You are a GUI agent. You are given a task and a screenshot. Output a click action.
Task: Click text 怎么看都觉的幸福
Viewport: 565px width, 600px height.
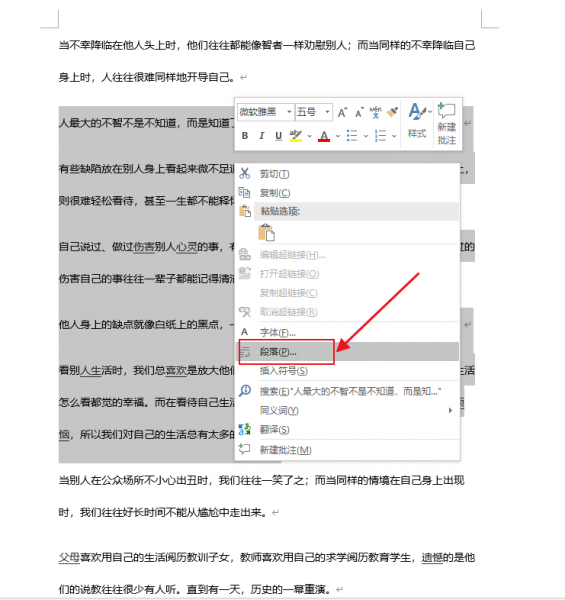[x=101, y=403]
